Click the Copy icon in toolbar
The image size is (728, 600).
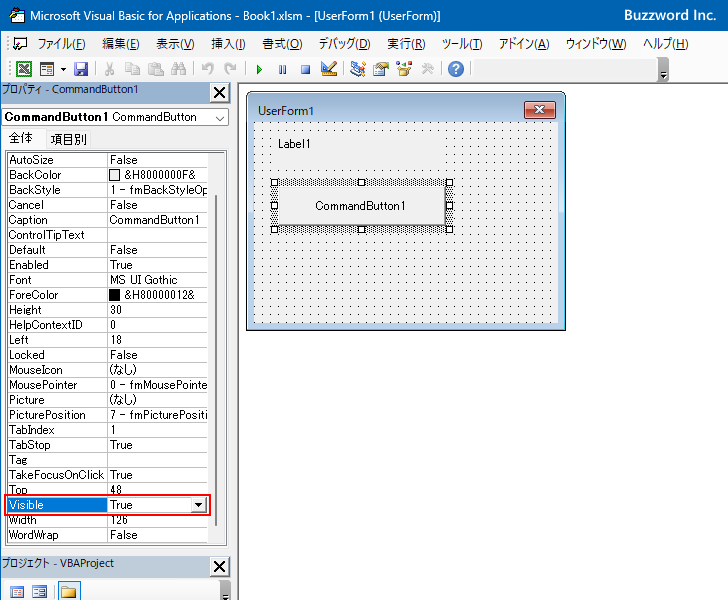click(132, 69)
